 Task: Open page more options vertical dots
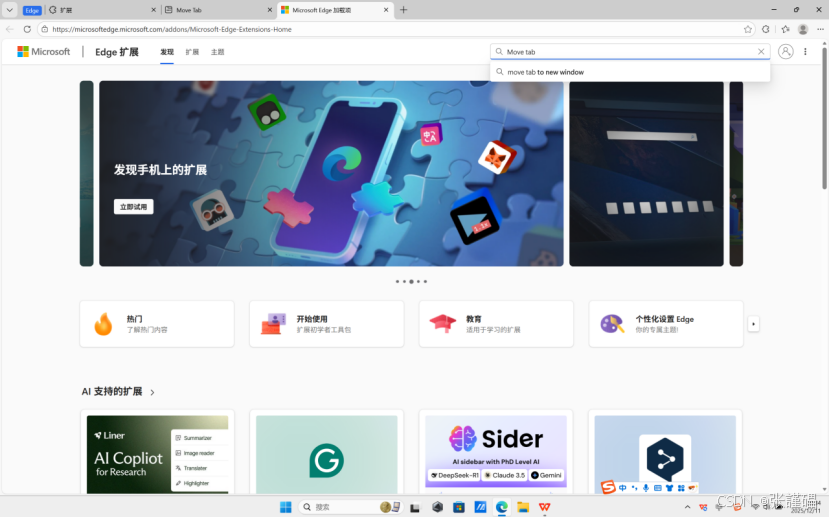click(x=805, y=51)
